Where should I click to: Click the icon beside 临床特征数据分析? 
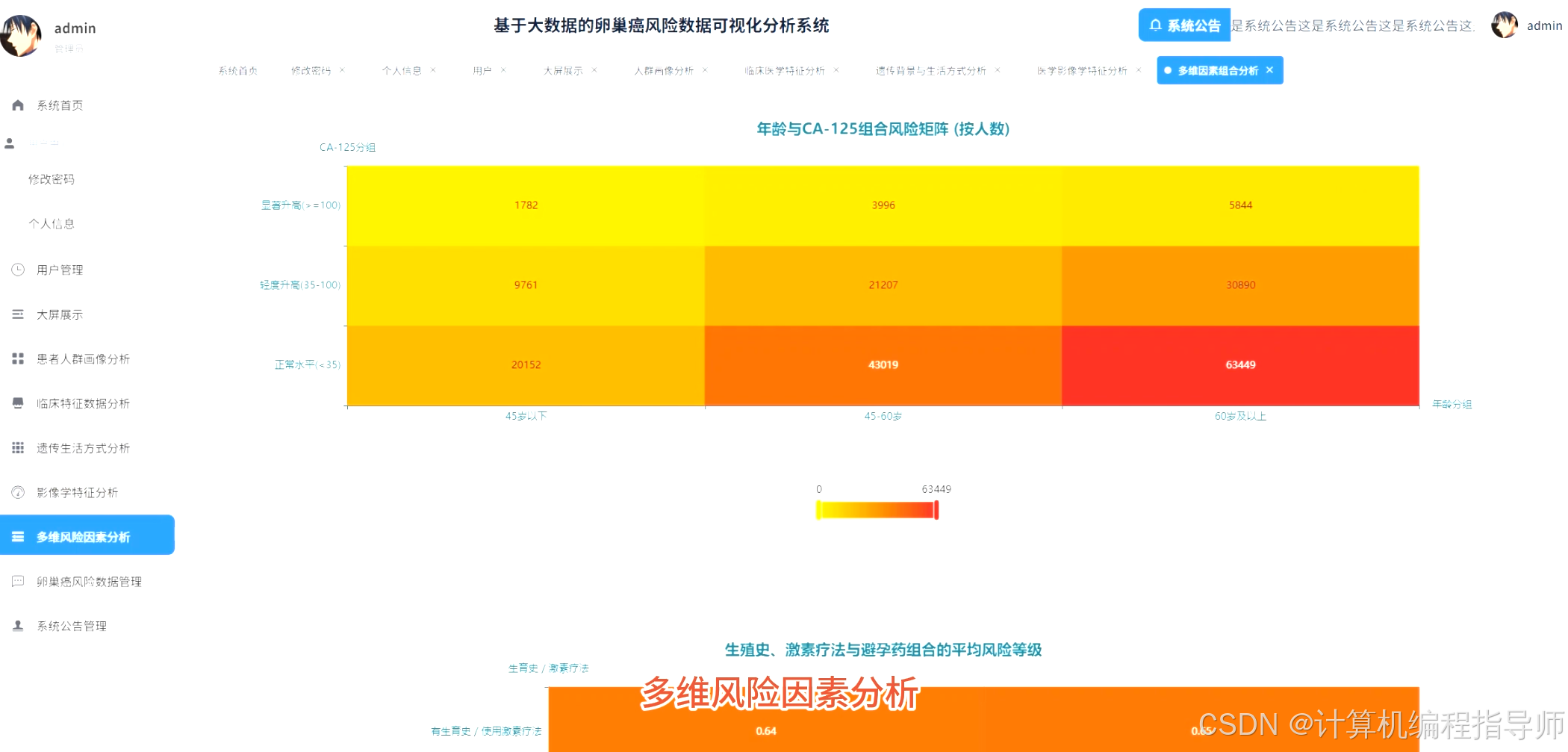tap(18, 403)
